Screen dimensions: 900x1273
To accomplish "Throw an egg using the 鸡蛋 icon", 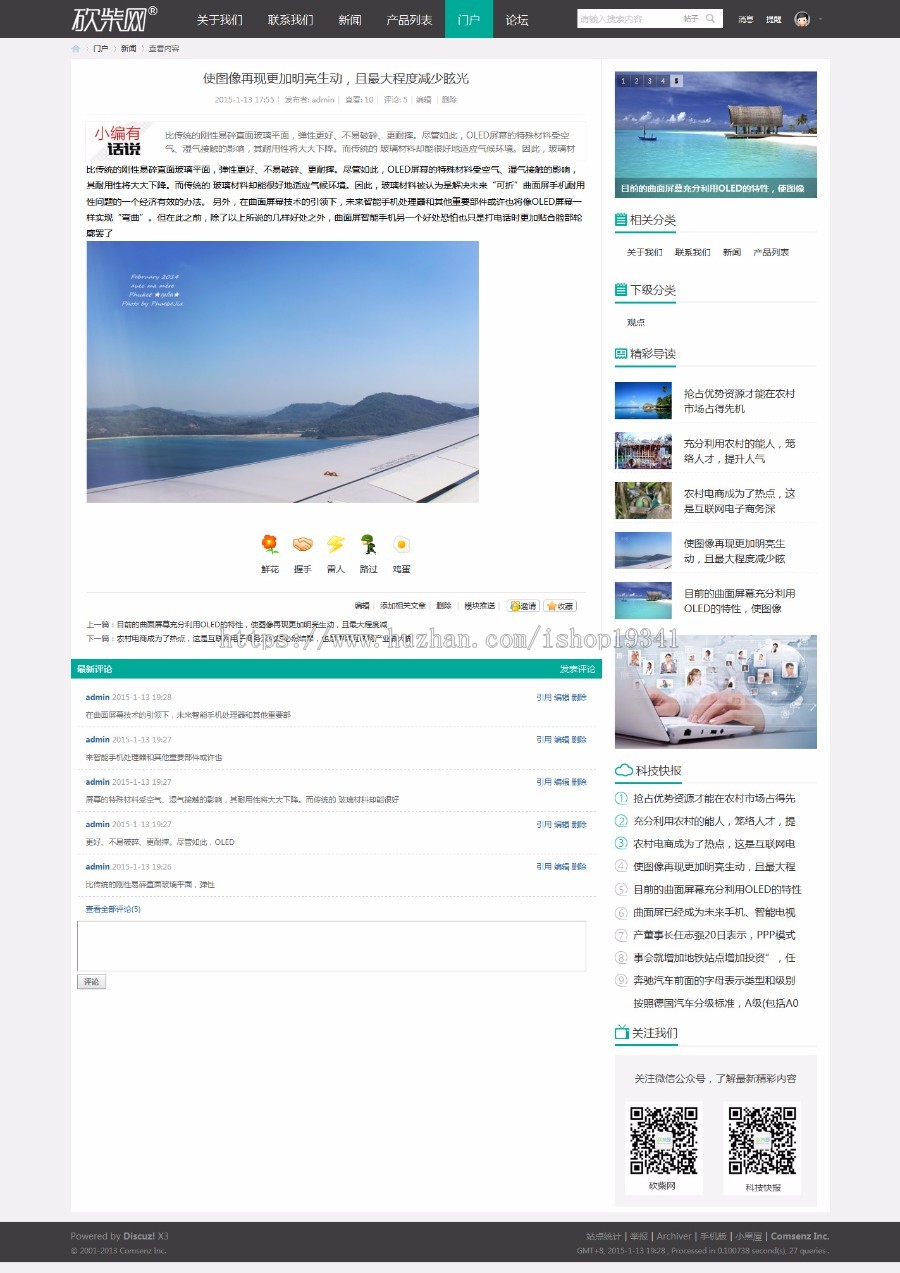I will coord(400,542).
